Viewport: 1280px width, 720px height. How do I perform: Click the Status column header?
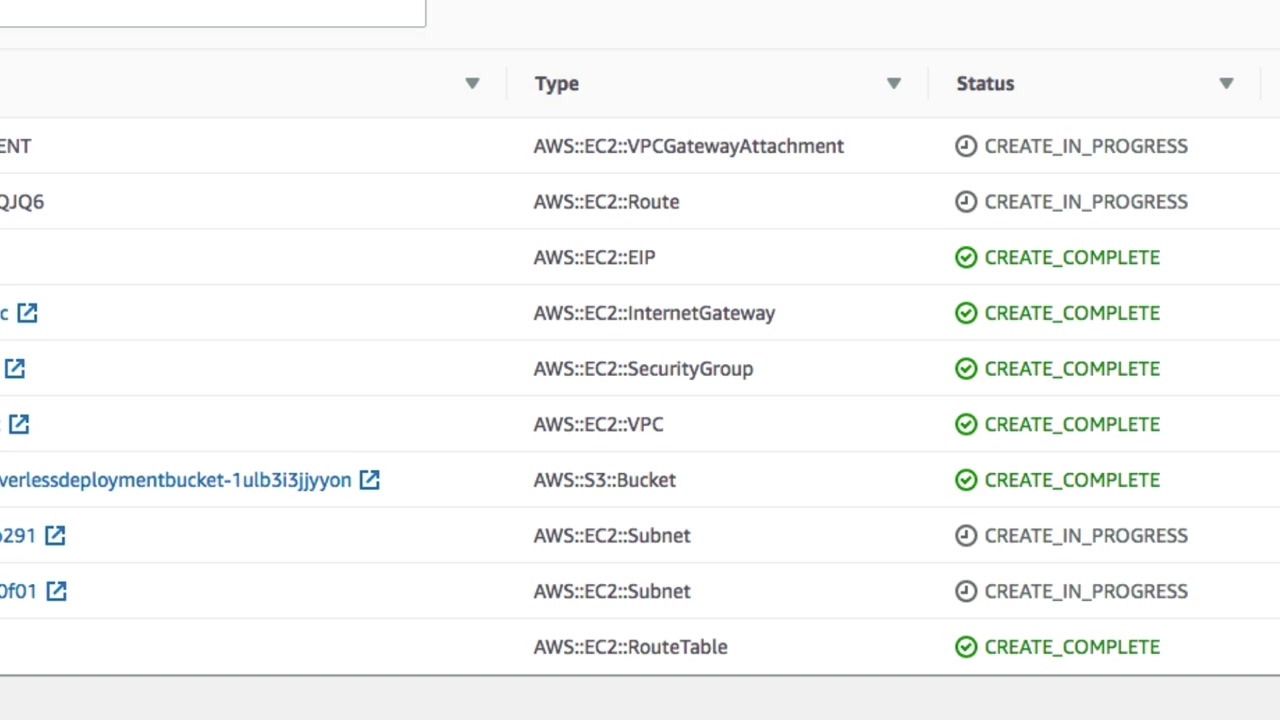pyautogui.click(x=985, y=84)
